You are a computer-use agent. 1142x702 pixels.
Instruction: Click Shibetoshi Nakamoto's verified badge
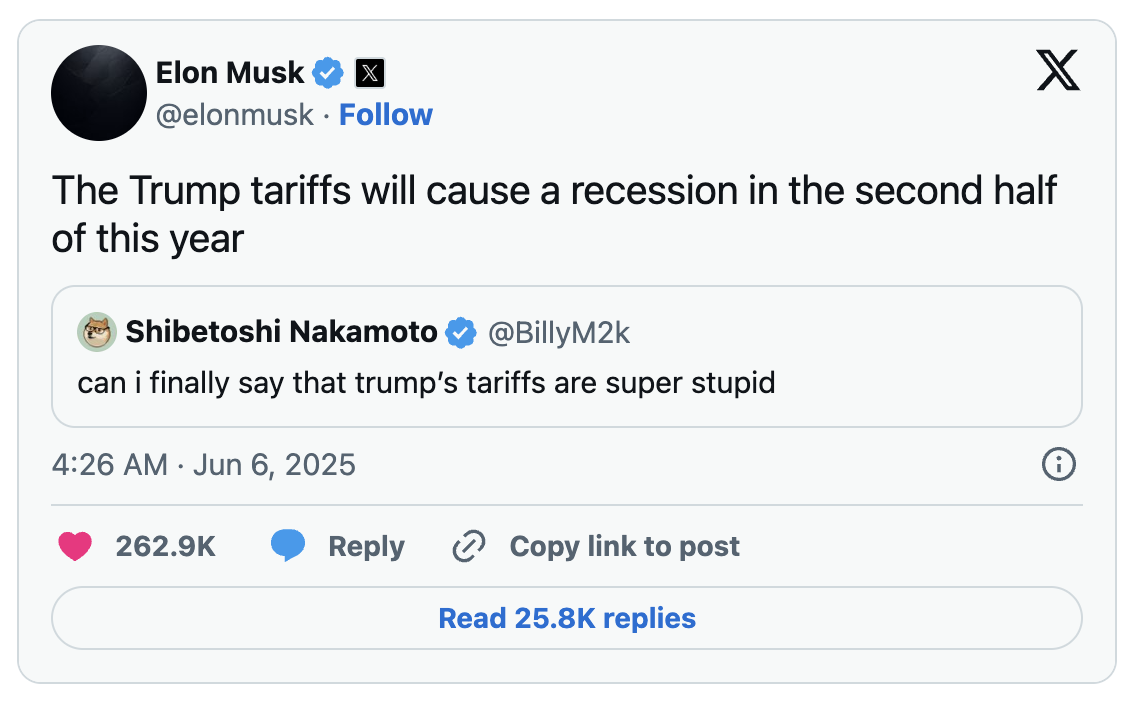click(460, 333)
